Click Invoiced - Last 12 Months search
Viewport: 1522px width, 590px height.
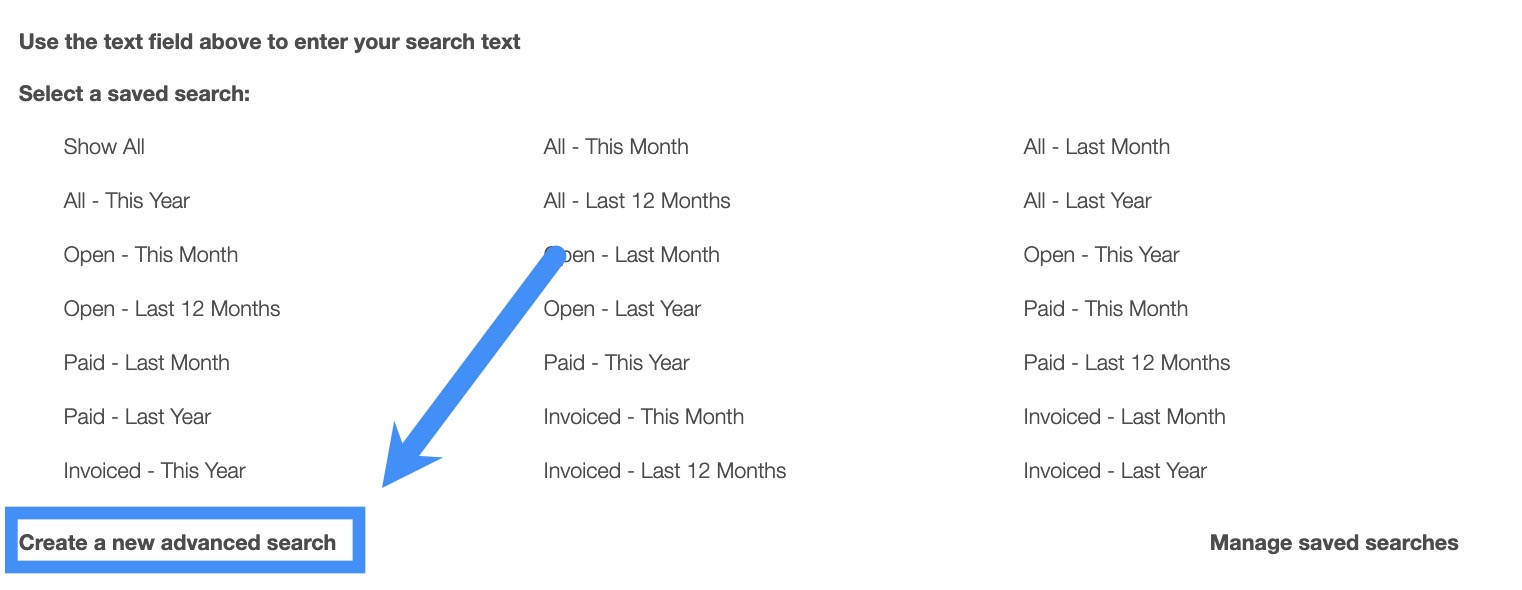[665, 471]
